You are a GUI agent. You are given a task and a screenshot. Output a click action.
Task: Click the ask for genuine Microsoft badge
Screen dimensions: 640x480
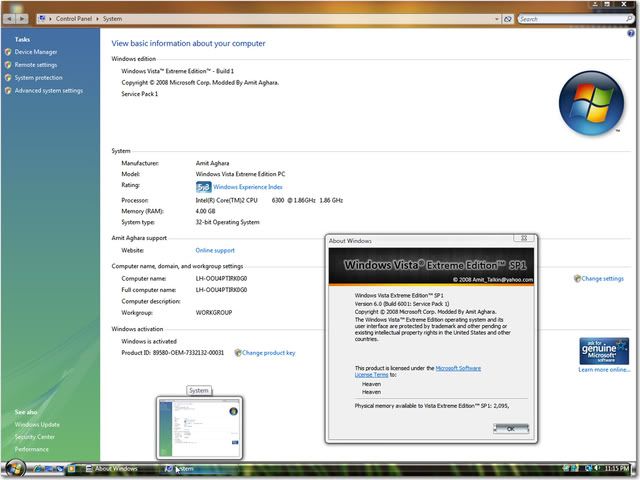(x=604, y=351)
